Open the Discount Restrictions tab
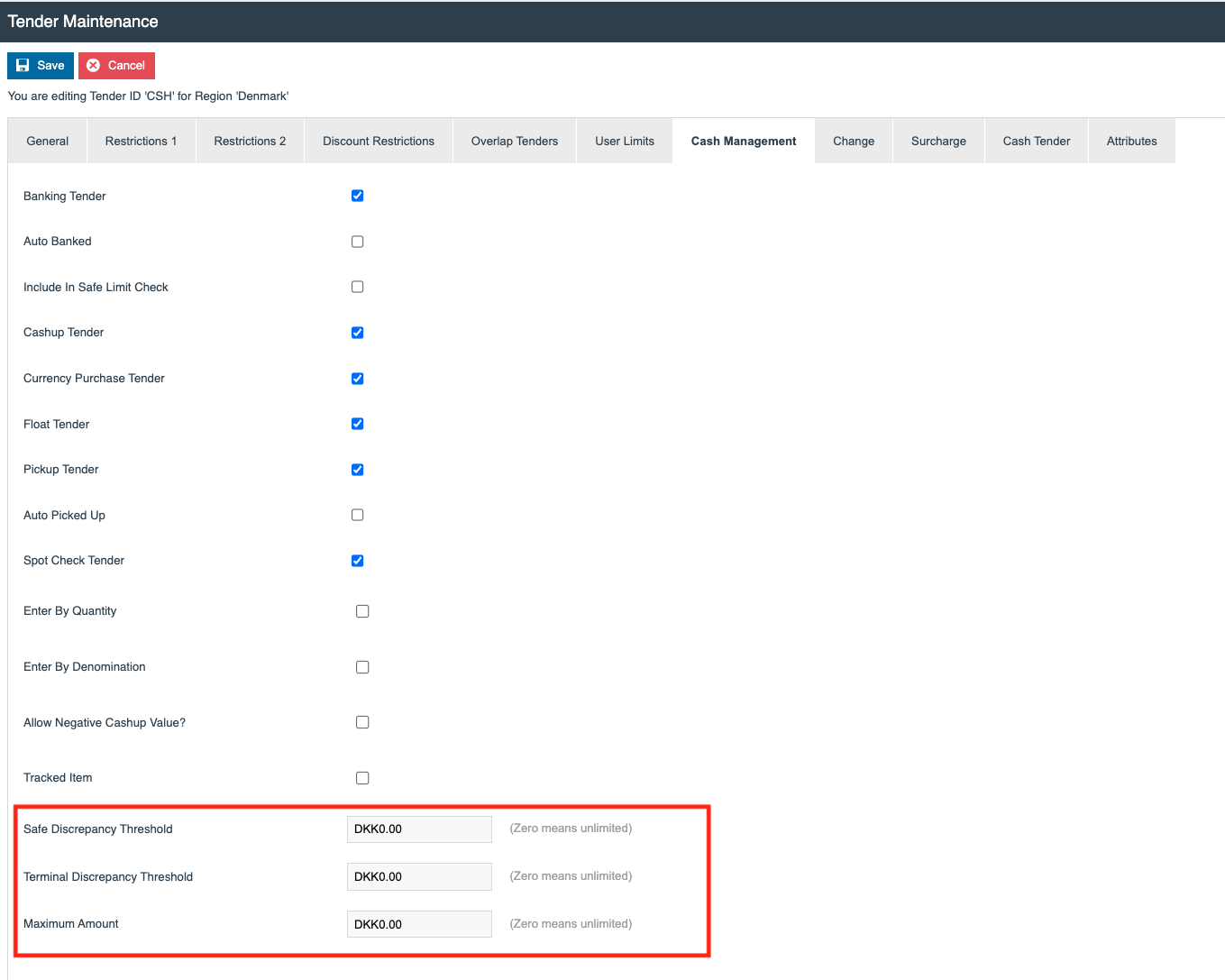Screen dimensions: 1225x980 point(379,142)
